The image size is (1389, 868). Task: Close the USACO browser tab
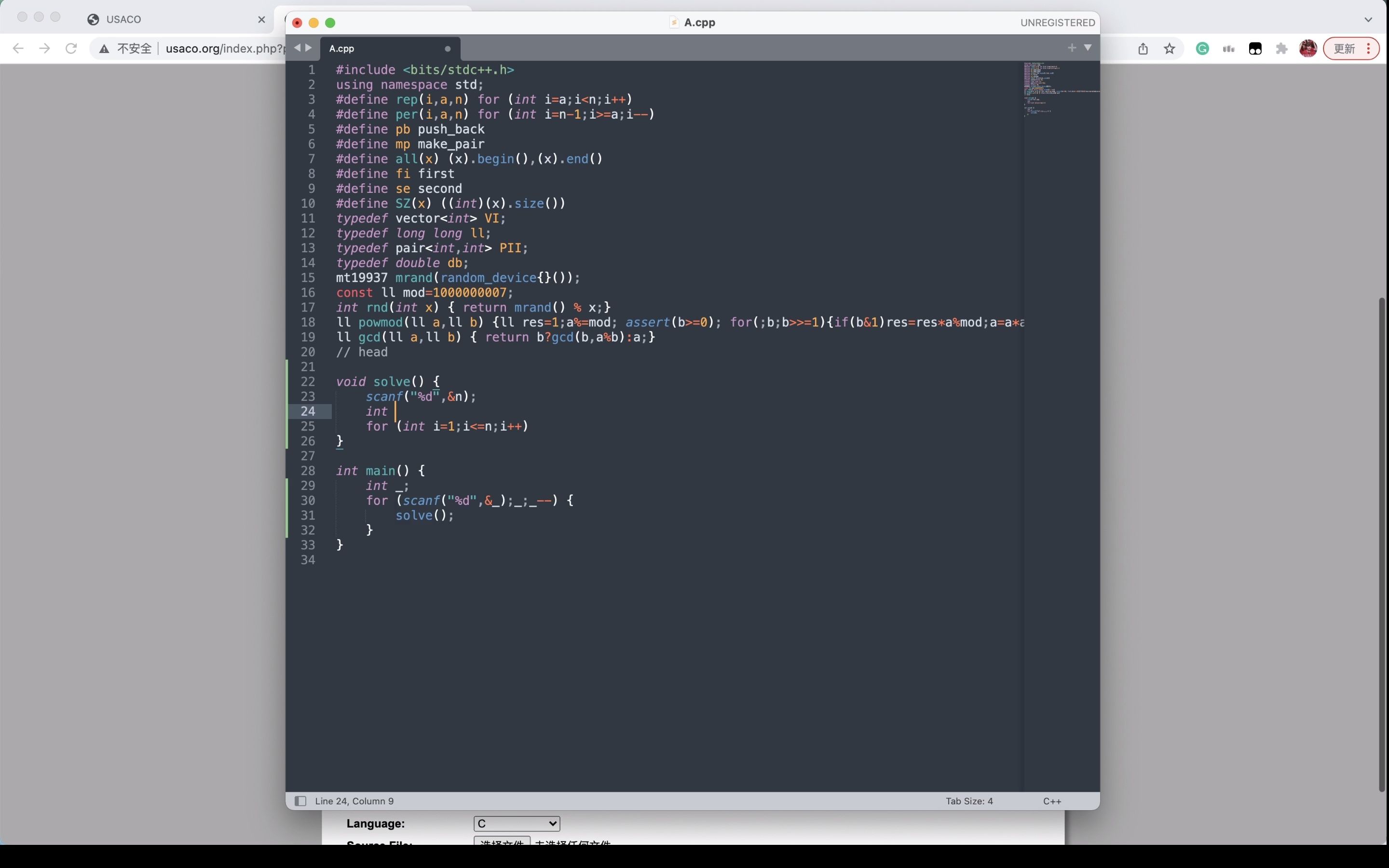(262, 19)
